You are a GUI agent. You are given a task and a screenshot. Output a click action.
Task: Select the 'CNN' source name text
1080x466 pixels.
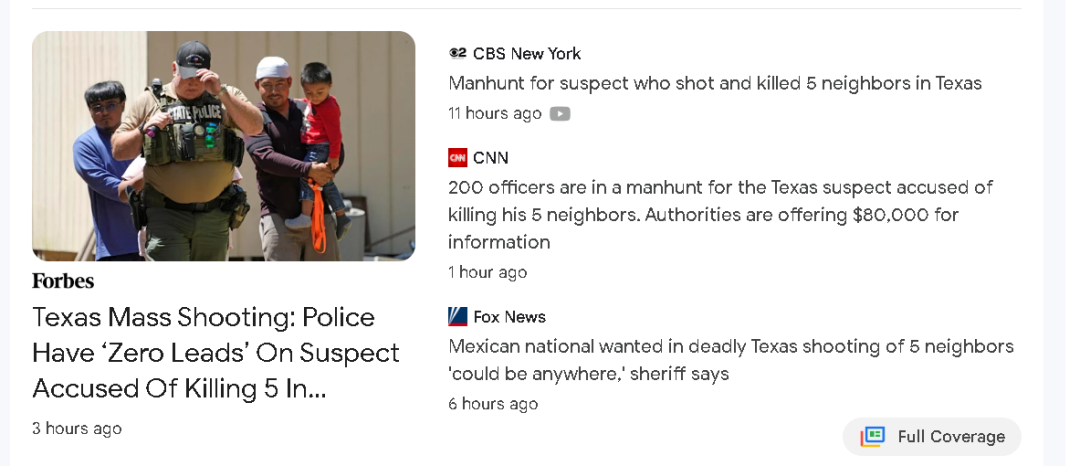[490, 158]
